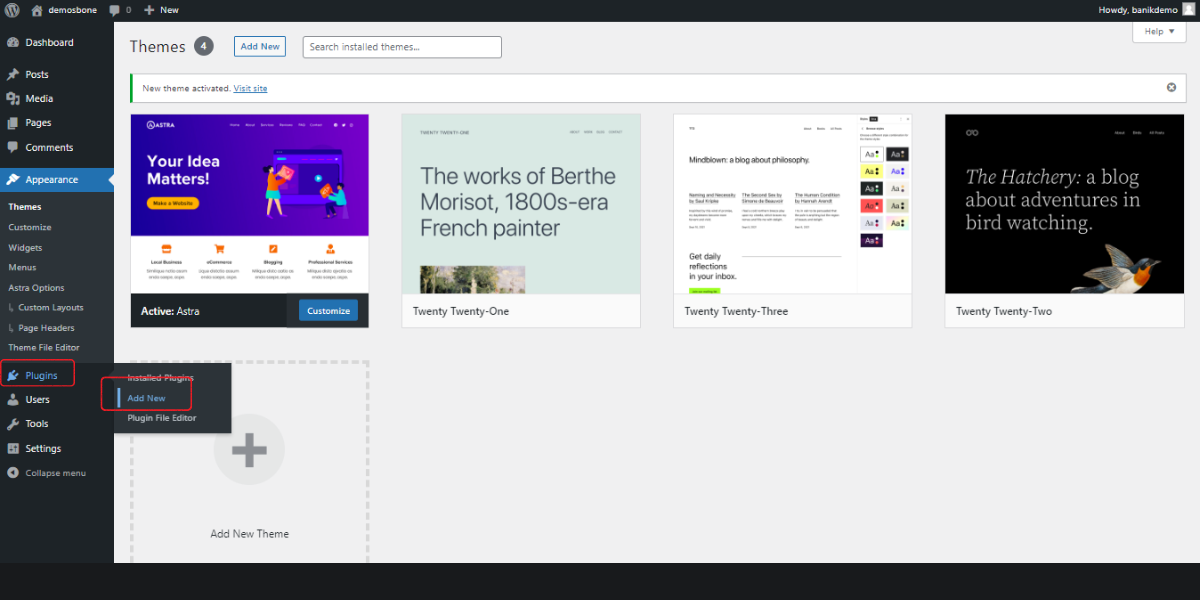
Task: Dismiss the New theme activated notice
Action: [1171, 87]
